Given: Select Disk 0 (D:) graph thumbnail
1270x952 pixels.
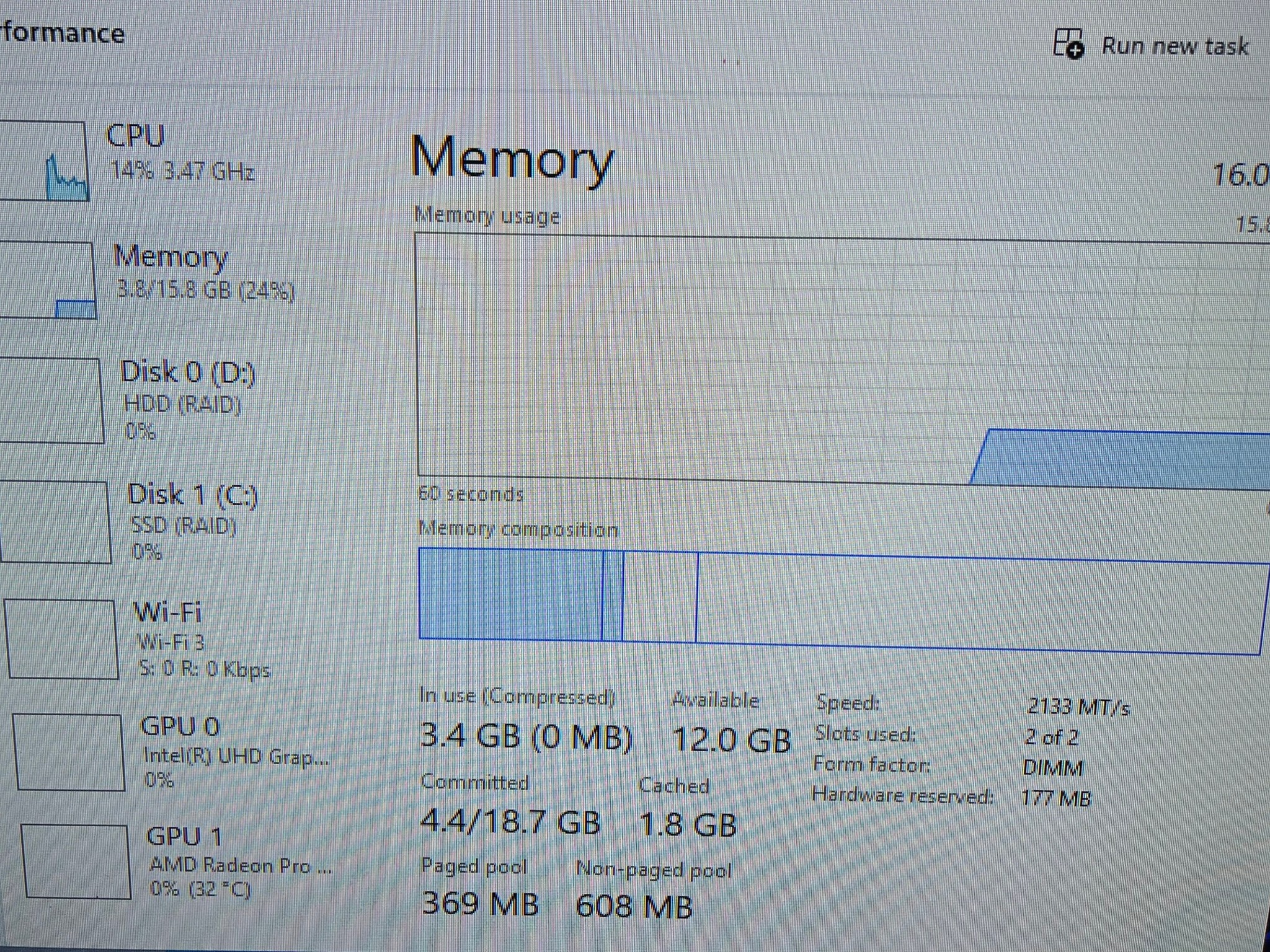Looking at the screenshot, I should click(51, 400).
